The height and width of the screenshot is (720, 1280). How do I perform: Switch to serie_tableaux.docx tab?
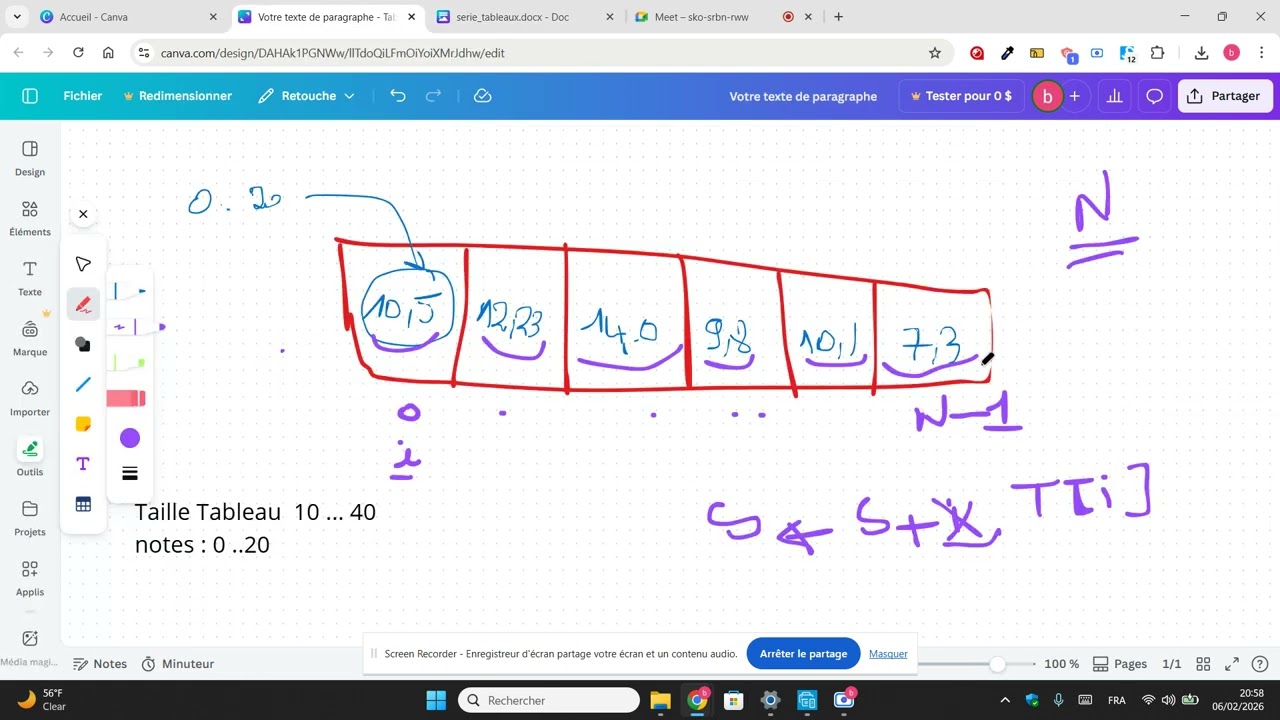click(523, 17)
